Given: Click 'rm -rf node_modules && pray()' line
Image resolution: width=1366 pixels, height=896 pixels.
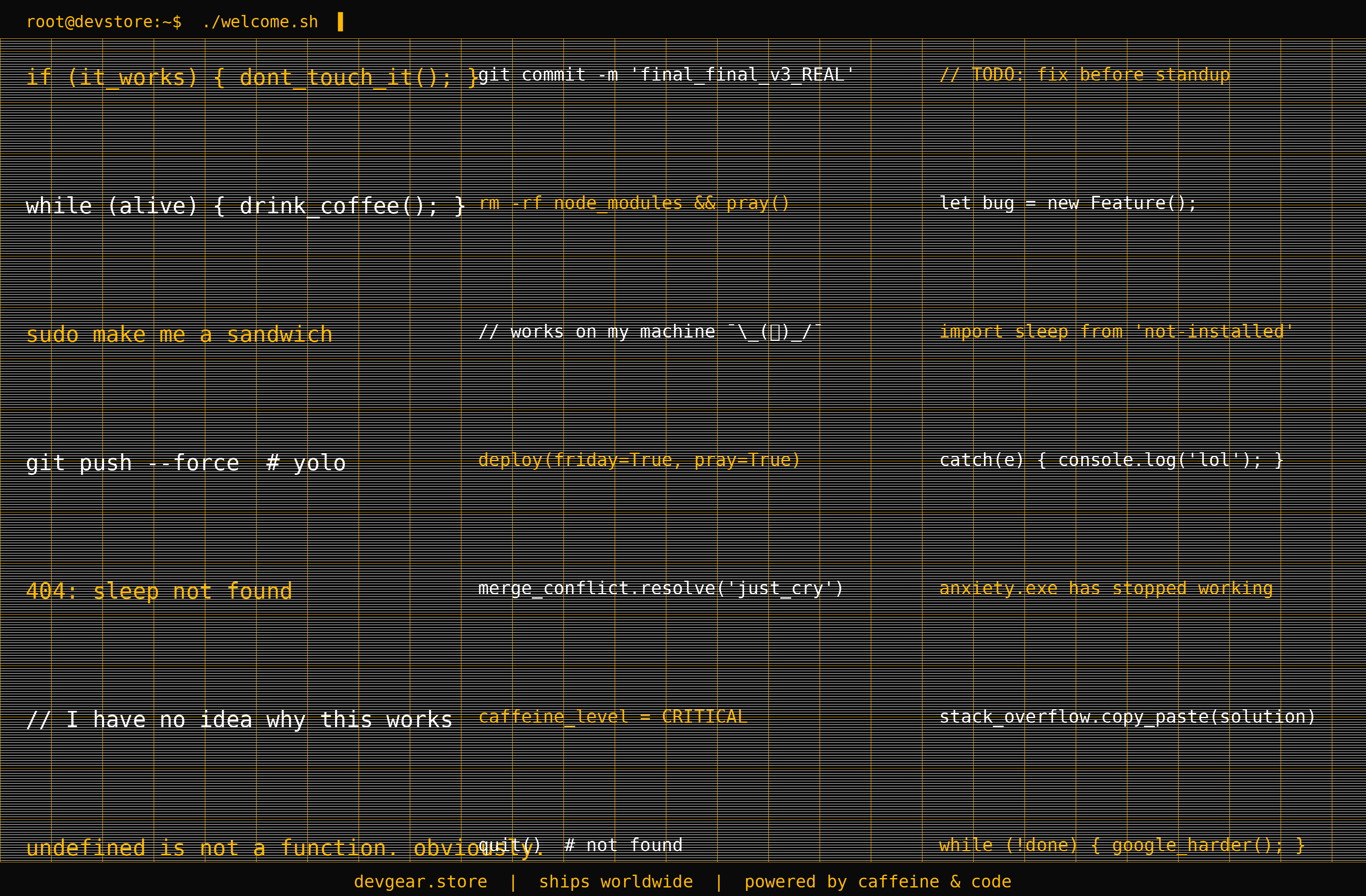Looking at the screenshot, I should [x=633, y=203].
